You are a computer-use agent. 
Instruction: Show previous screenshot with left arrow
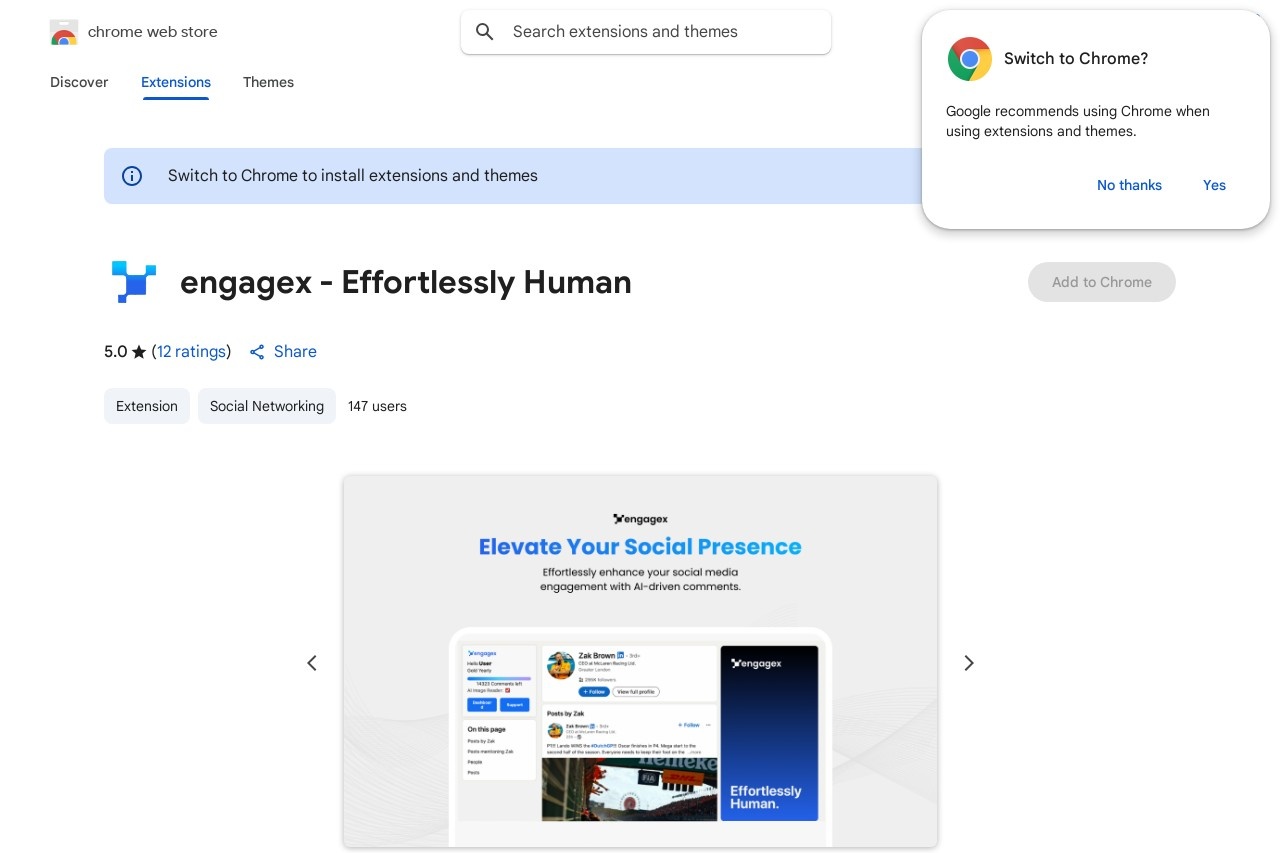pos(312,663)
